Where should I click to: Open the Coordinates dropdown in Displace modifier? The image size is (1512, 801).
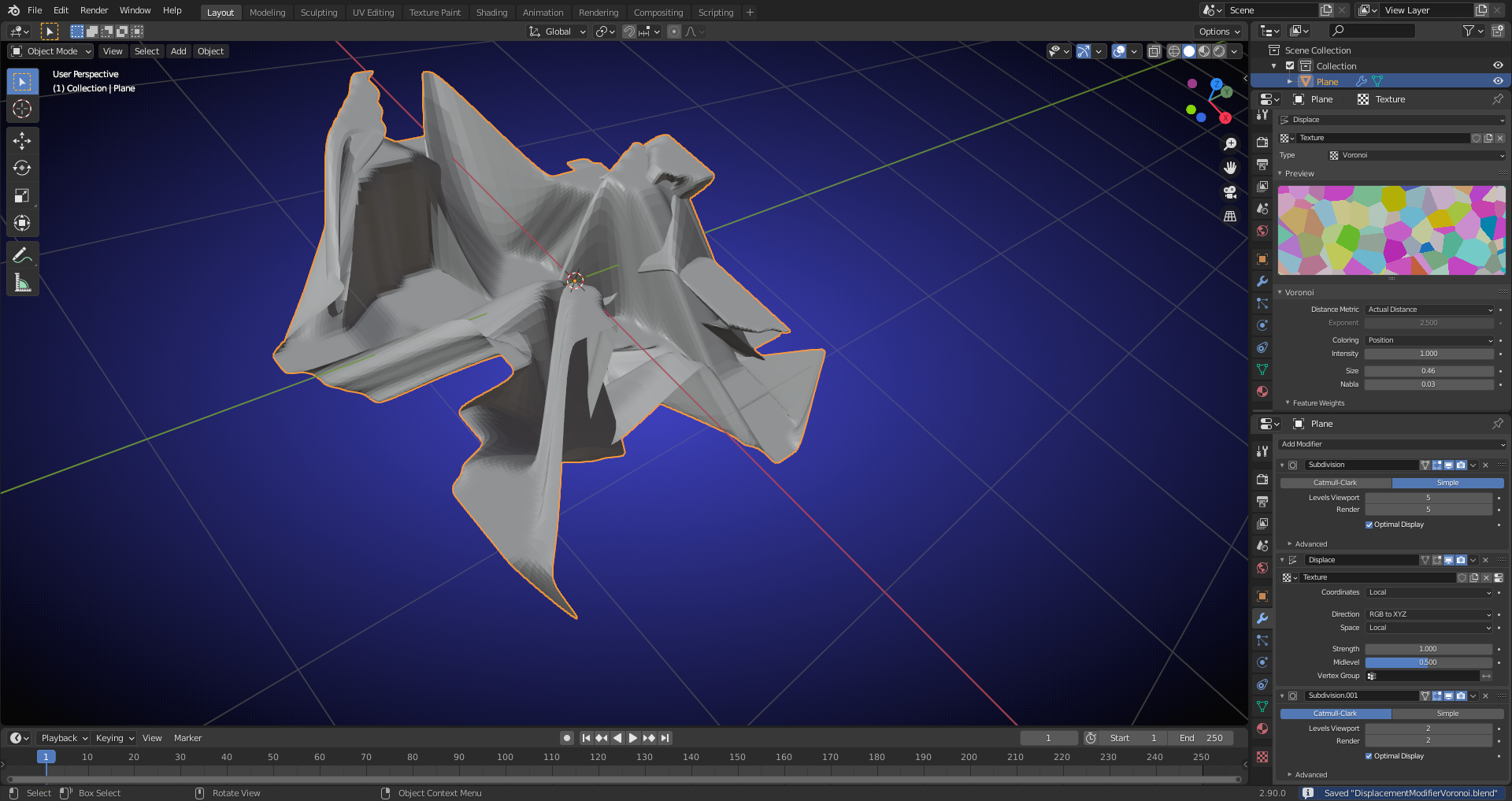pos(1429,592)
